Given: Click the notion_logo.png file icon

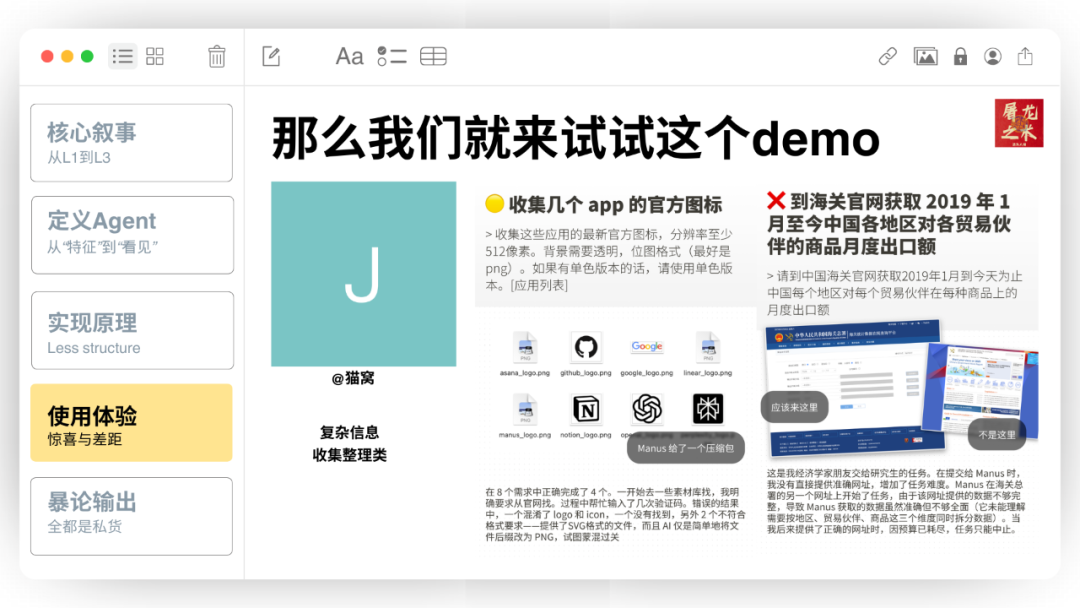Looking at the screenshot, I should [x=586, y=409].
